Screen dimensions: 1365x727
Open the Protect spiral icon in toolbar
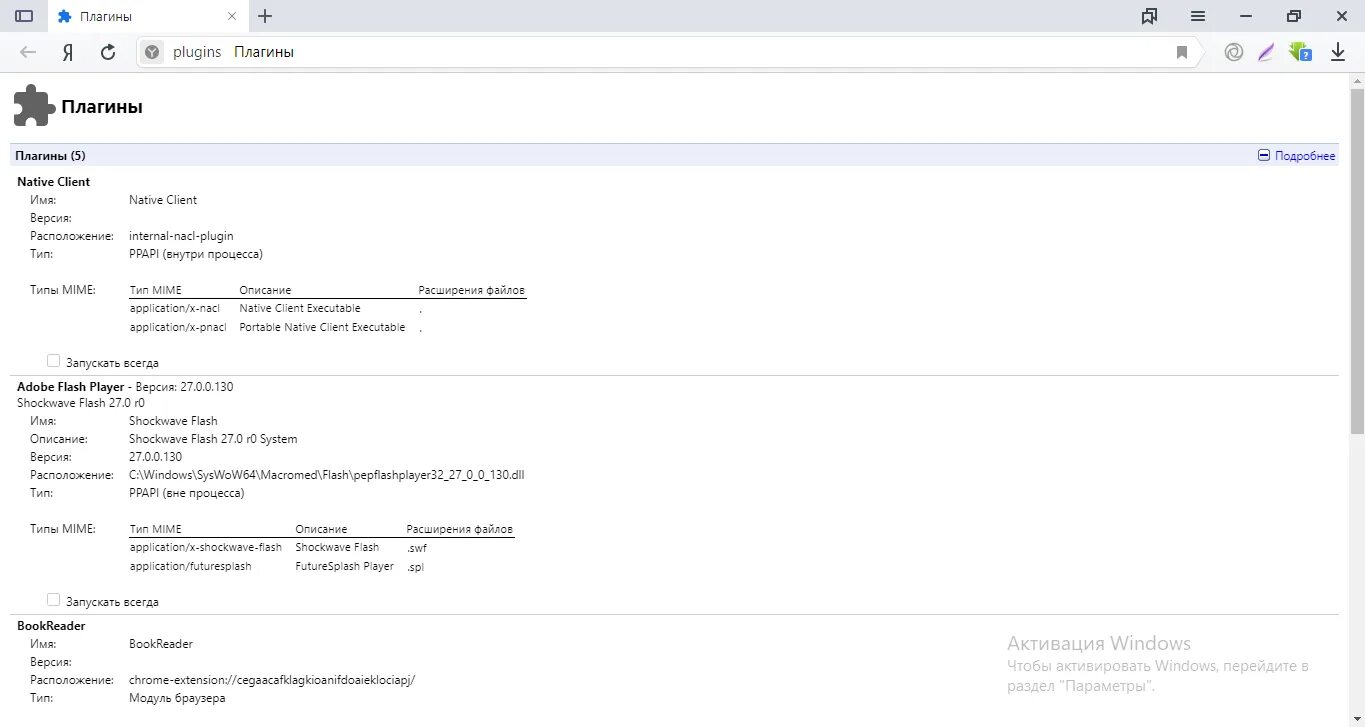point(1234,52)
